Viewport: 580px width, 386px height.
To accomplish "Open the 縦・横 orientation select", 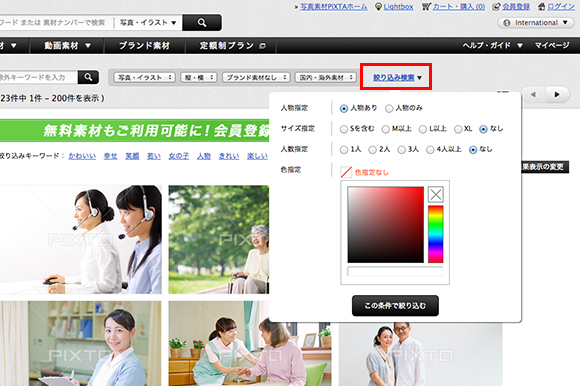I will [199, 77].
